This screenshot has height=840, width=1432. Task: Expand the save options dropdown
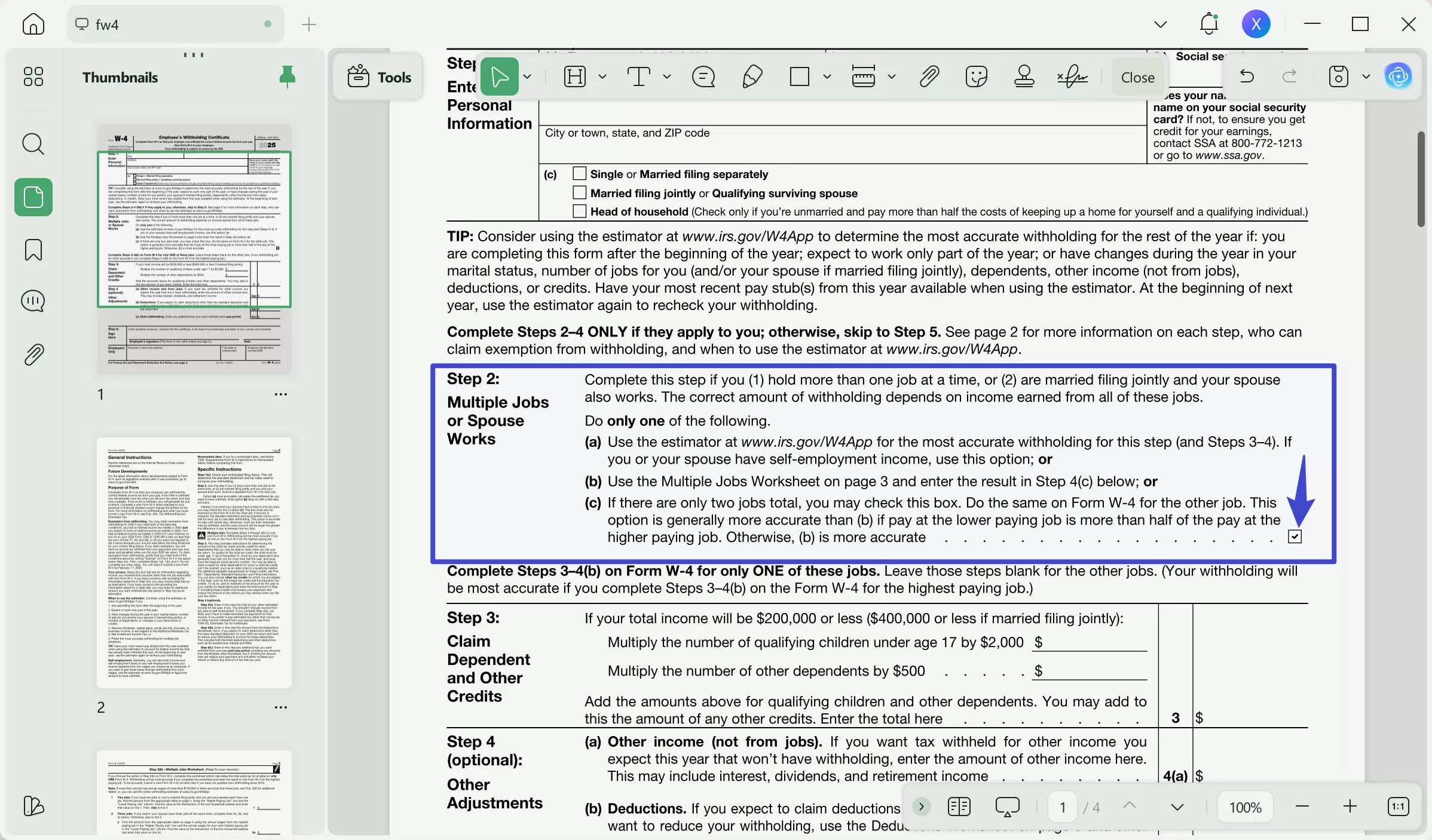[x=1366, y=76]
